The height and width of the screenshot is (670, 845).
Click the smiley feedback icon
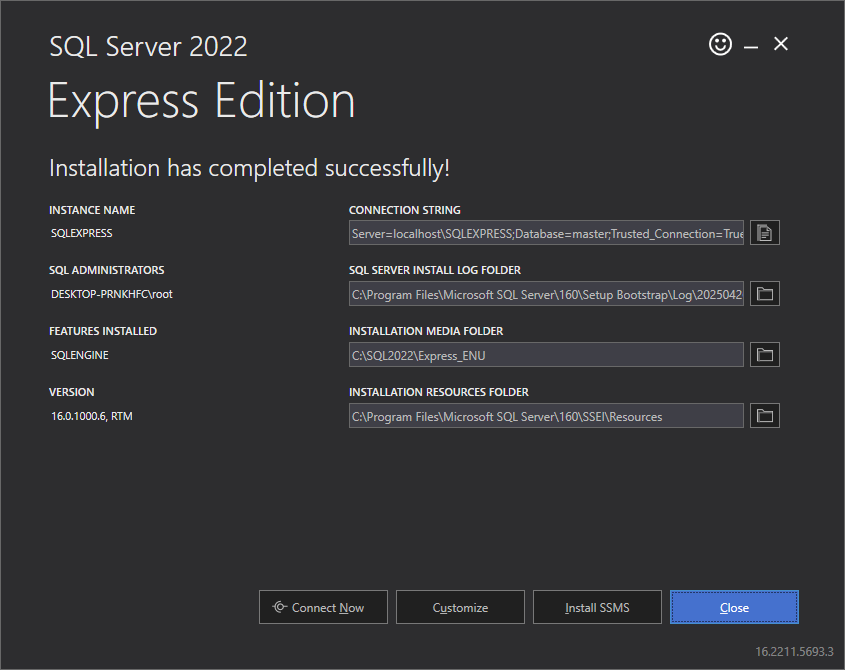point(720,44)
